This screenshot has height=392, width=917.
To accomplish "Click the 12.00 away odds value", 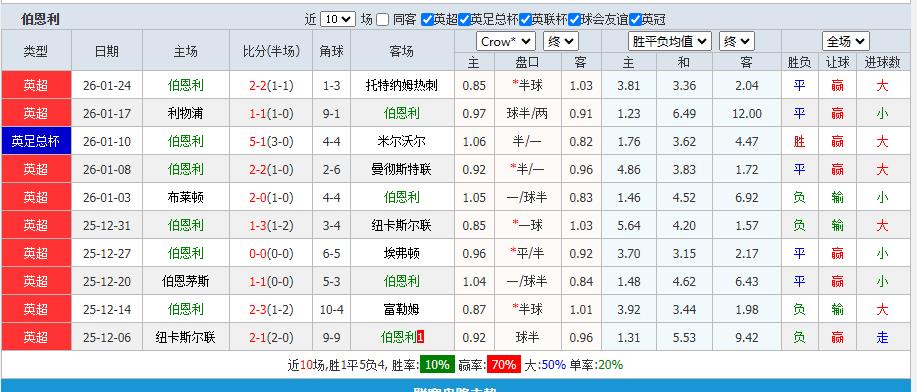I will (747, 114).
